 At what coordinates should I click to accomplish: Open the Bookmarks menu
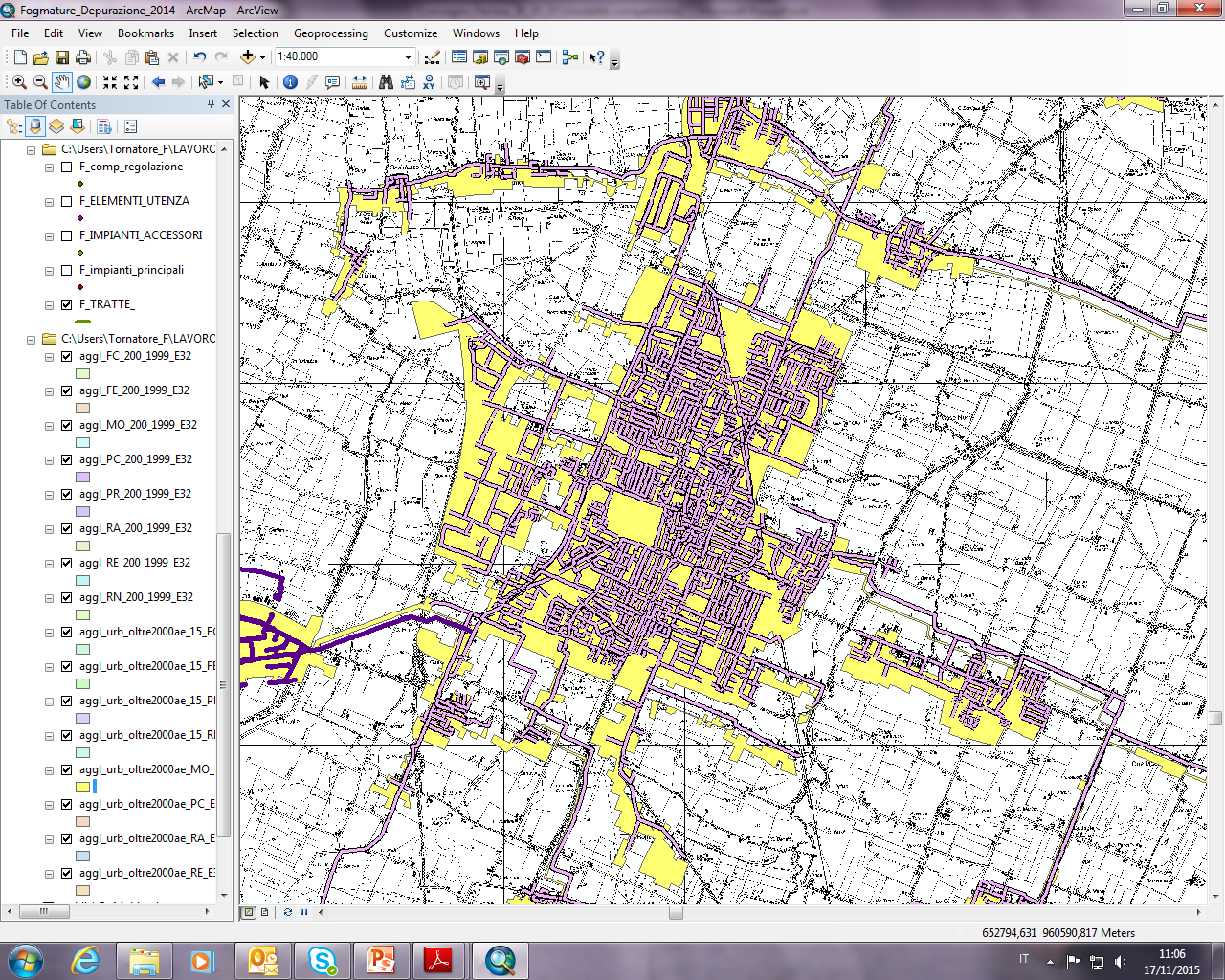tap(145, 33)
